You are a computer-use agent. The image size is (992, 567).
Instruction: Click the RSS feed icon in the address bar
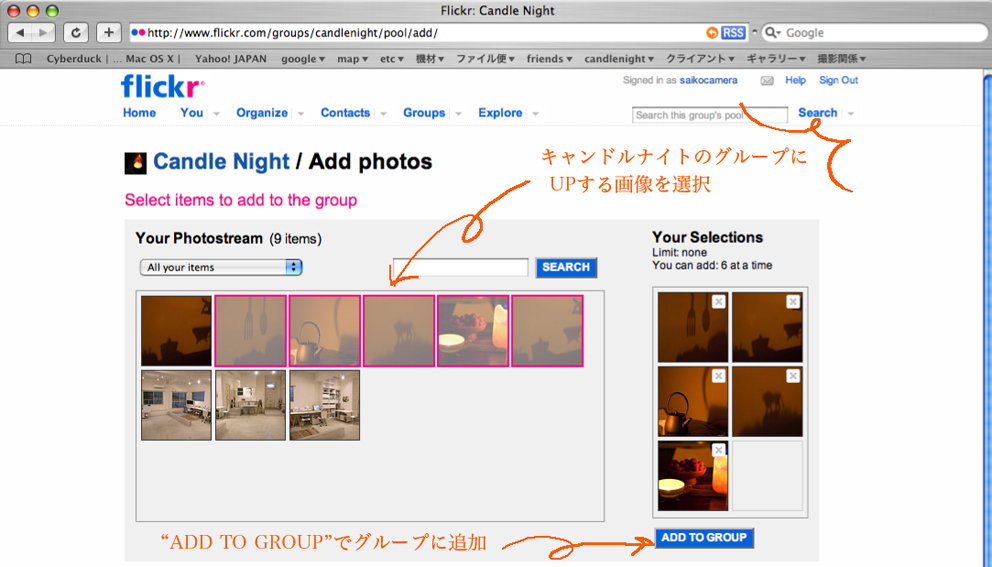(733, 33)
